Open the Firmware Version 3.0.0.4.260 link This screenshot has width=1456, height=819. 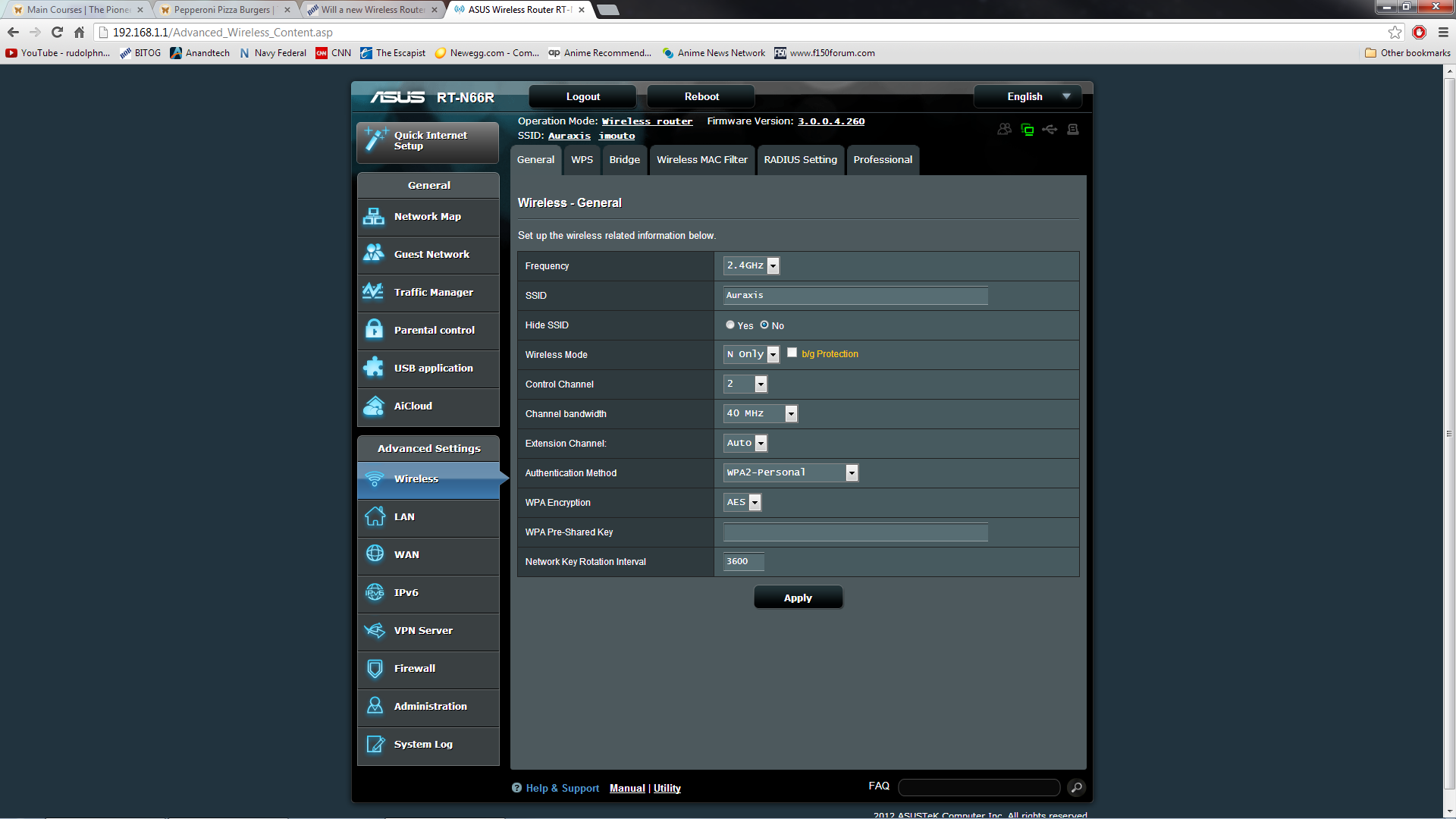(831, 121)
